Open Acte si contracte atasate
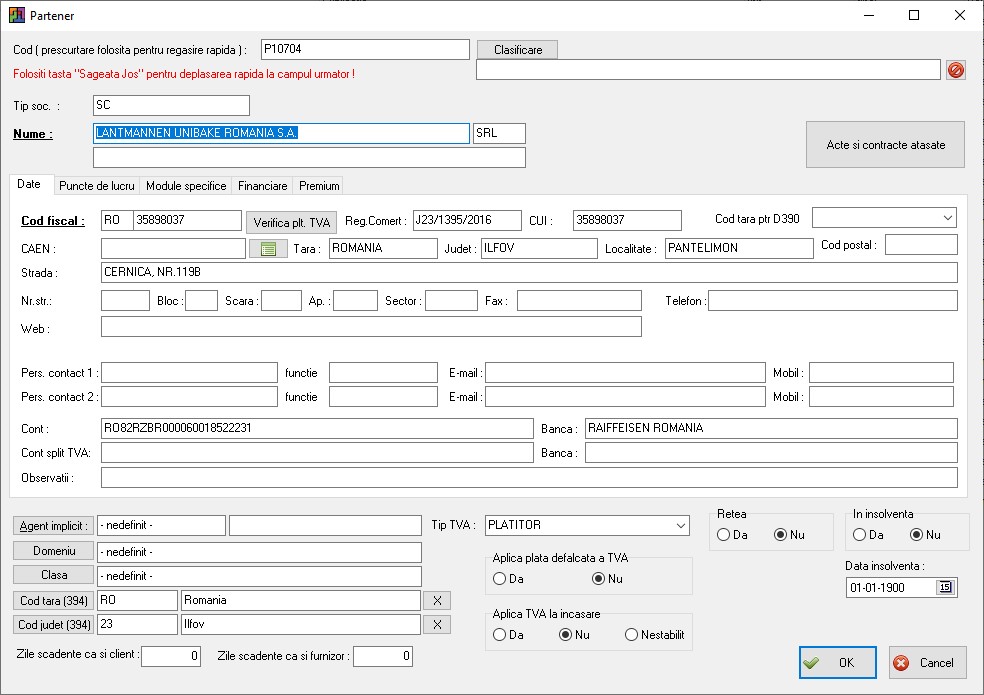984x695 pixels. (x=885, y=145)
